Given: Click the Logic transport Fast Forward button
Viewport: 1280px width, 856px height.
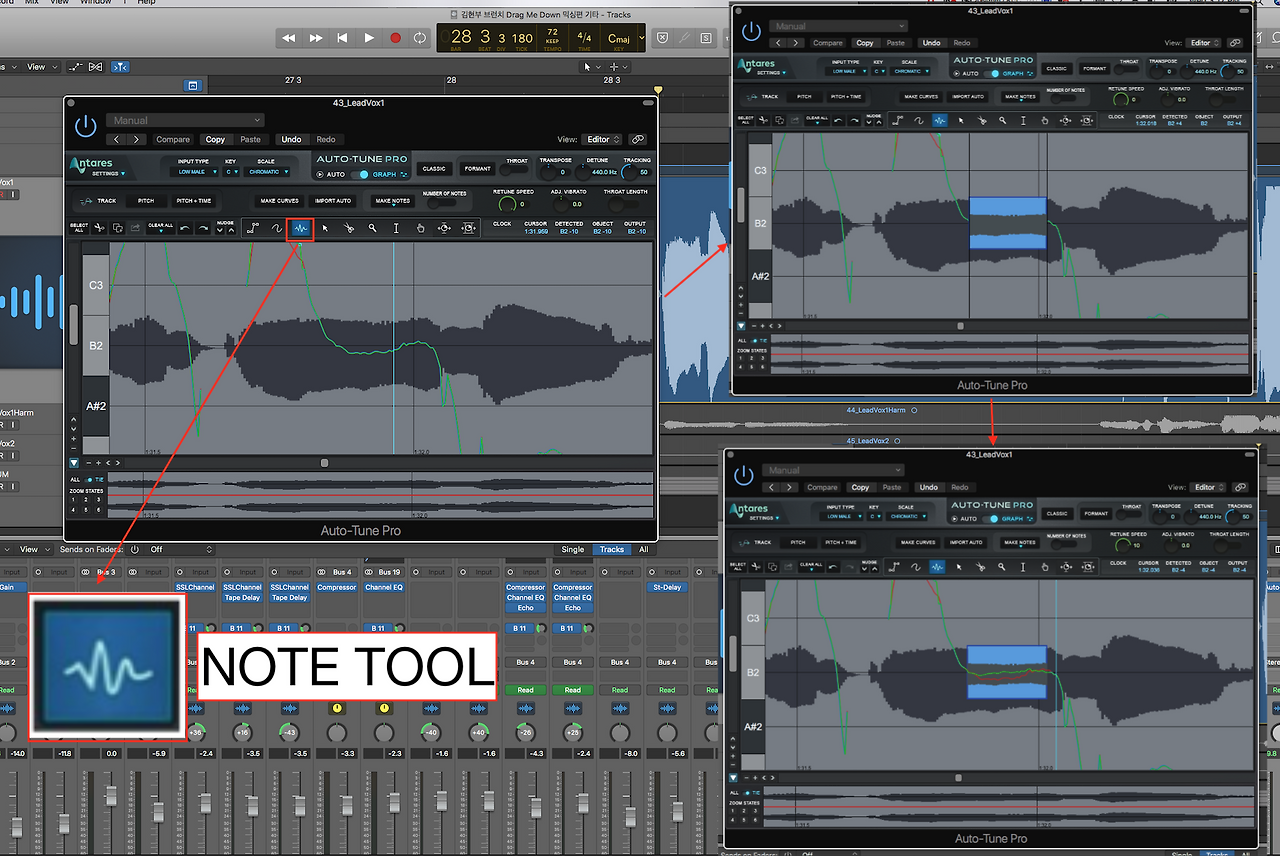Looking at the screenshot, I should click(316, 38).
